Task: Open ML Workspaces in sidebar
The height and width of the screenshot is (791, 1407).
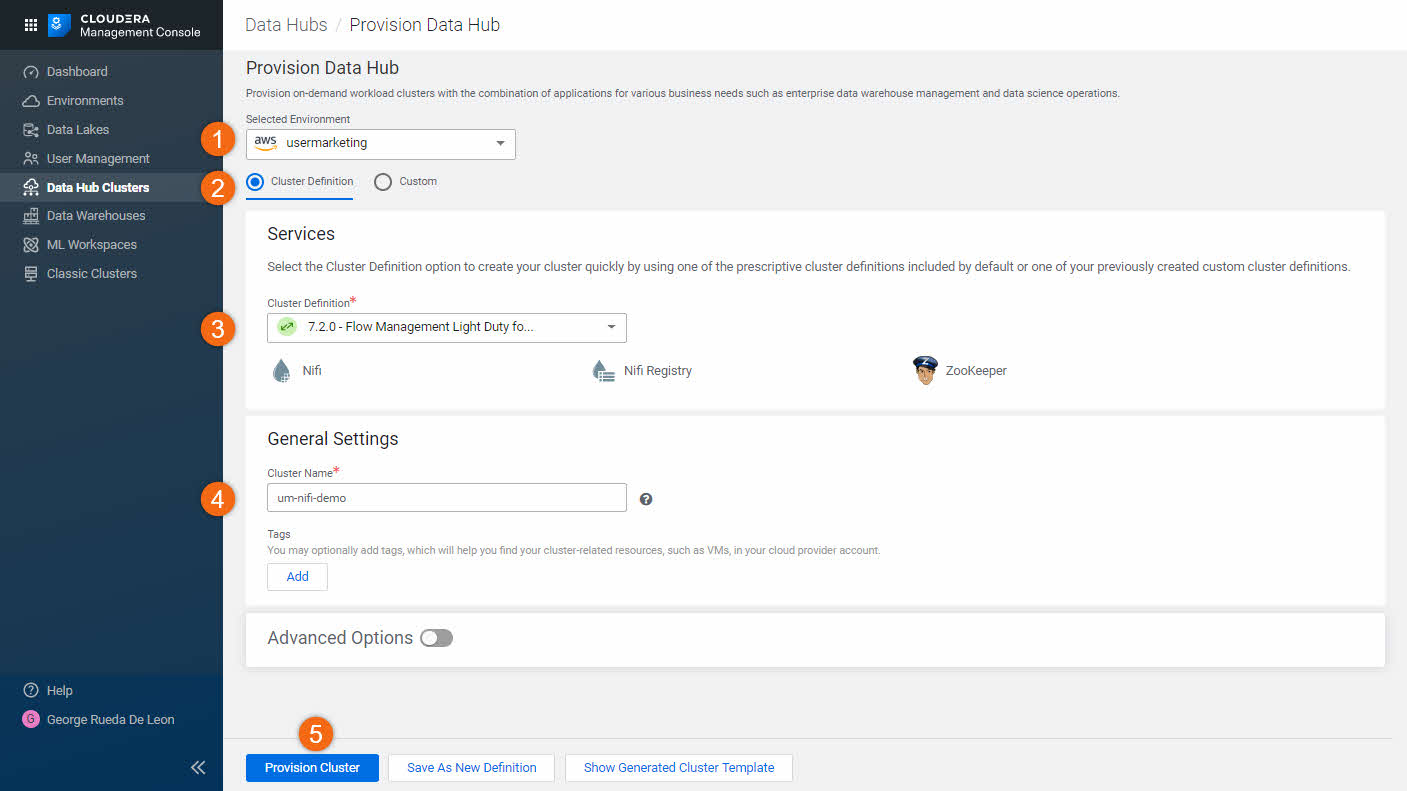Action: 92,245
